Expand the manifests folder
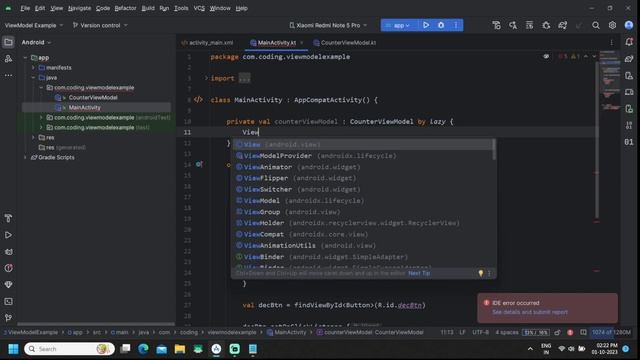This screenshot has height=360, width=640. (33, 68)
